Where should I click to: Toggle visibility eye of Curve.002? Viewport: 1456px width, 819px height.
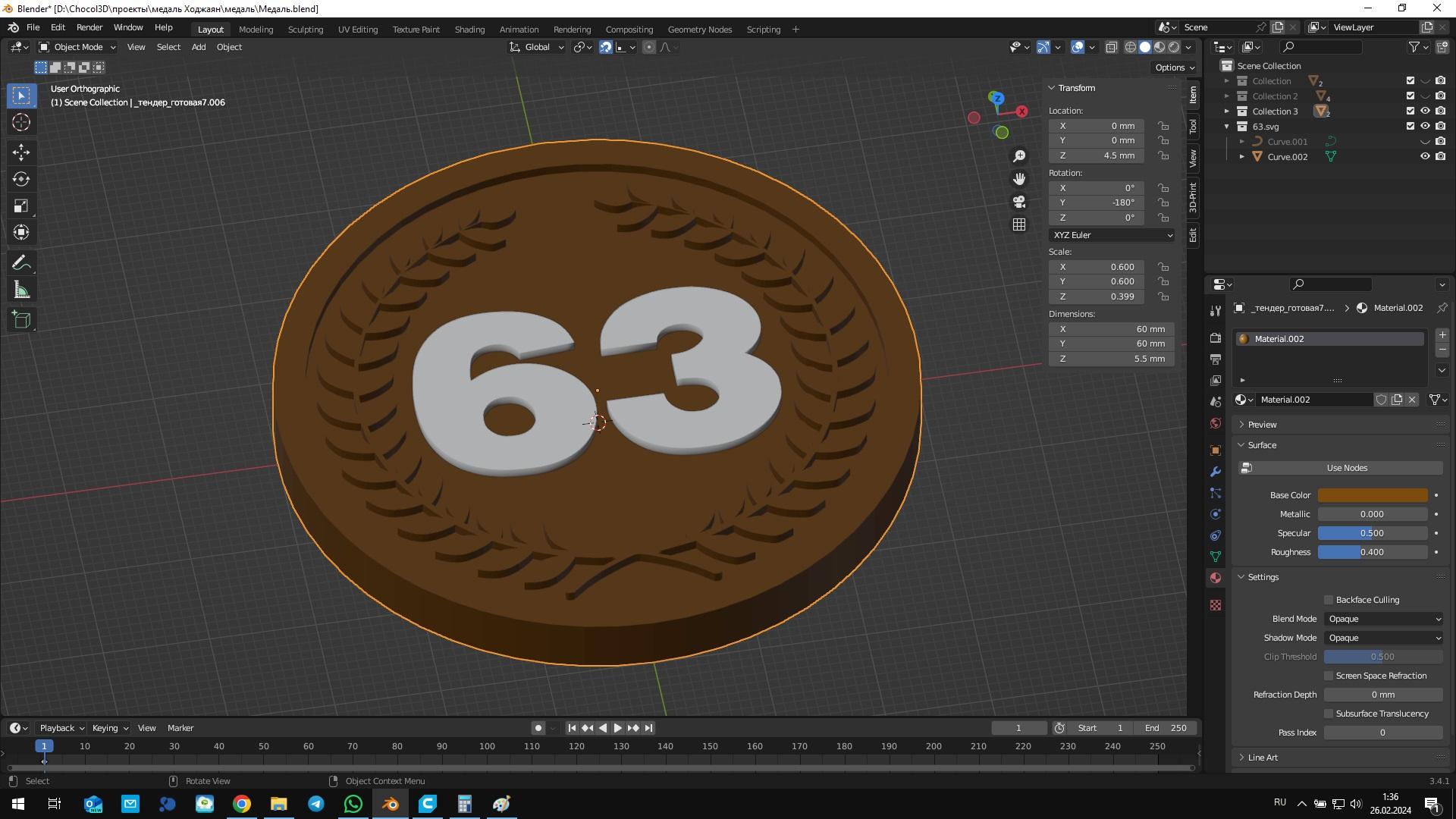click(x=1425, y=157)
